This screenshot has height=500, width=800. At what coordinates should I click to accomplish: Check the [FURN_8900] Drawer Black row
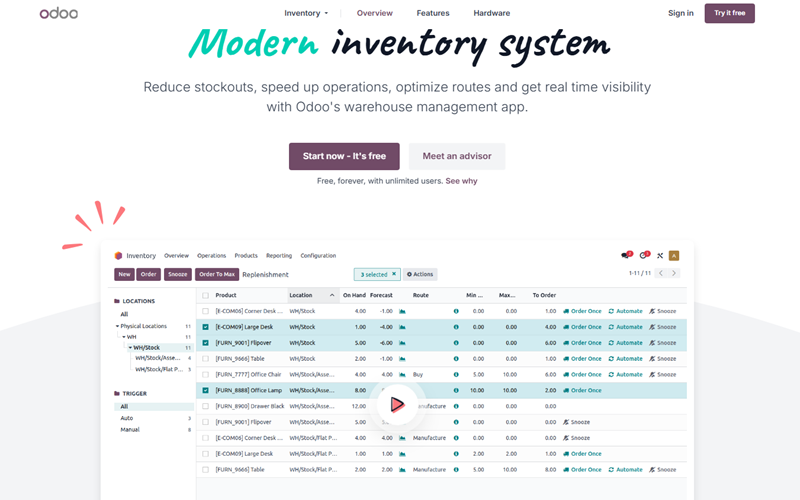[x=206, y=406]
